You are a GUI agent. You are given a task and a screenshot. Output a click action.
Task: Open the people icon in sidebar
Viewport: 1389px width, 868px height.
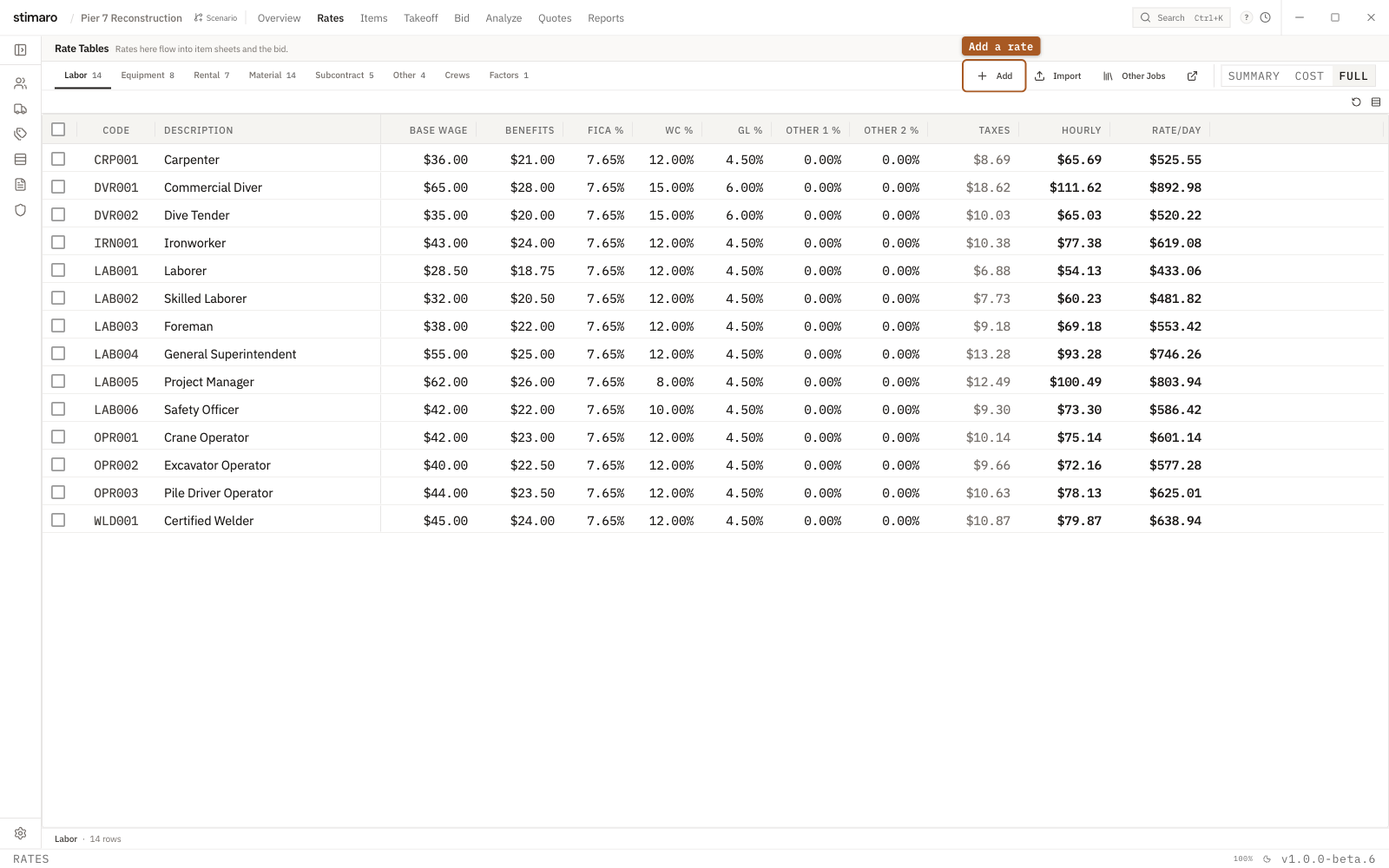[20, 83]
